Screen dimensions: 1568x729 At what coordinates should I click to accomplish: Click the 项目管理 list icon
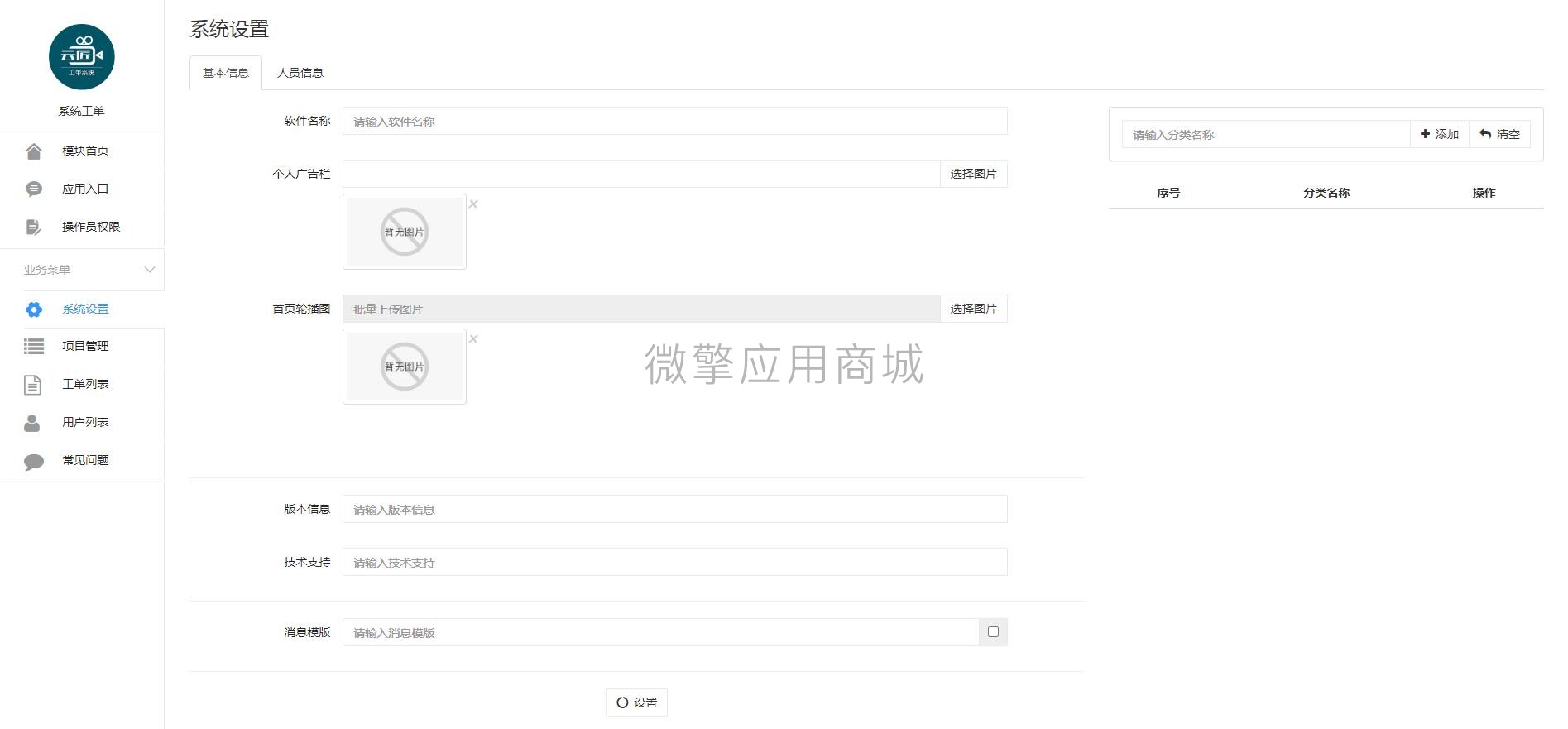coord(34,347)
